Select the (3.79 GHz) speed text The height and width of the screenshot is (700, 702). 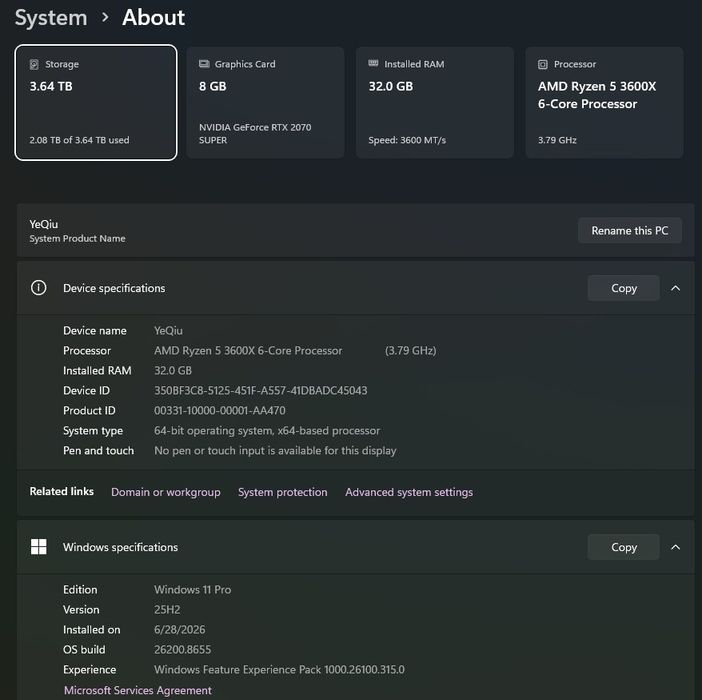pos(411,350)
